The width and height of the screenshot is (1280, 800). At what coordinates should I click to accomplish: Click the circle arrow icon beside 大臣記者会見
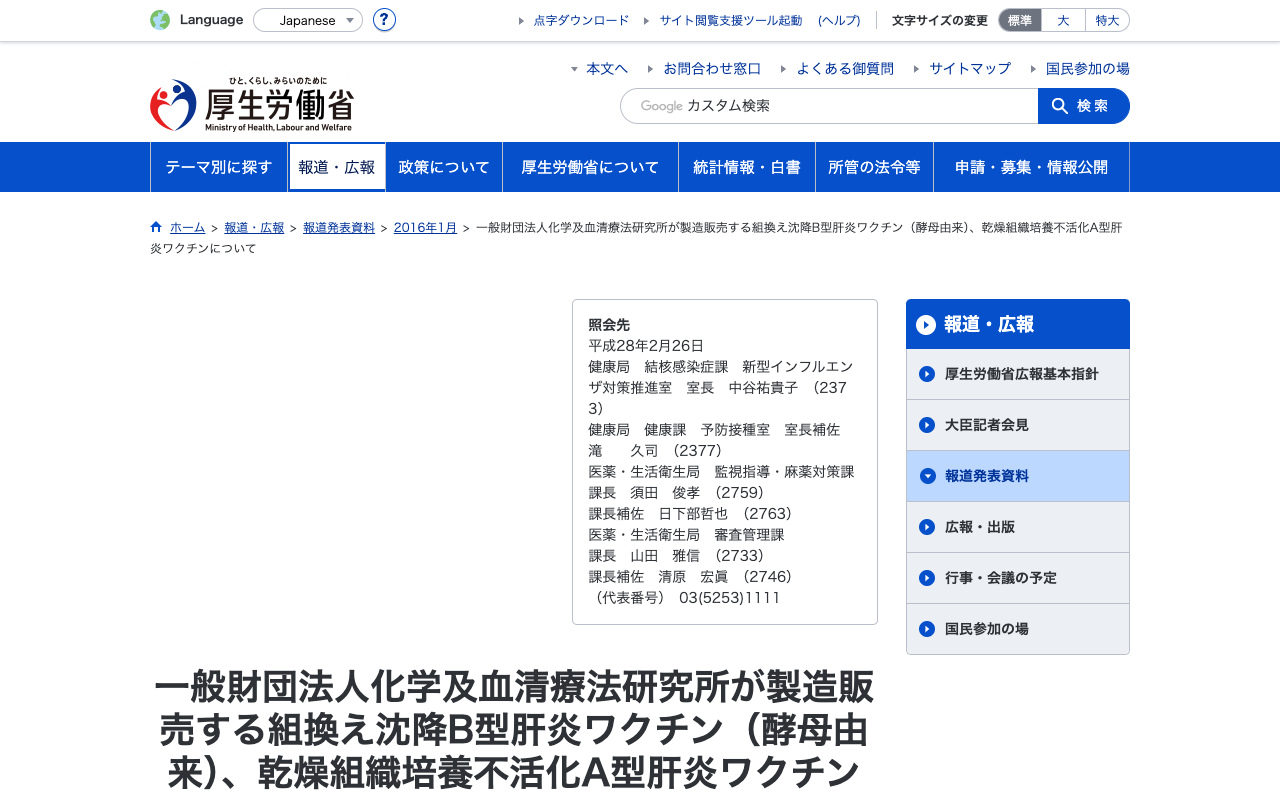(x=927, y=425)
